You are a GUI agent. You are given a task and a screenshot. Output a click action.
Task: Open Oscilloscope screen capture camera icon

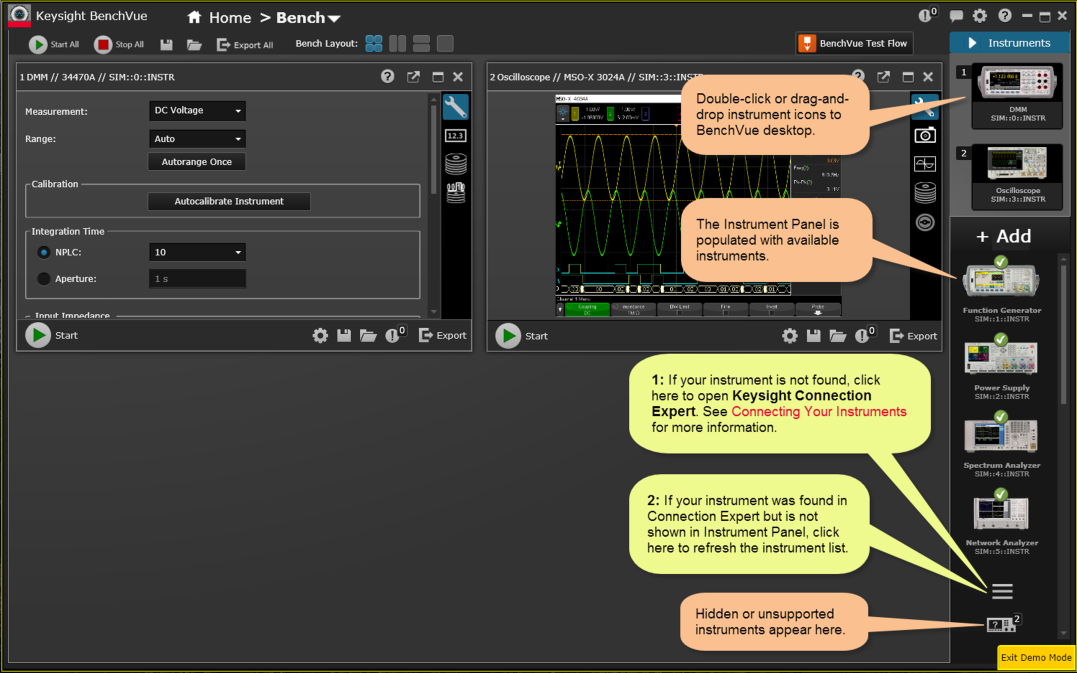tap(925, 135)
